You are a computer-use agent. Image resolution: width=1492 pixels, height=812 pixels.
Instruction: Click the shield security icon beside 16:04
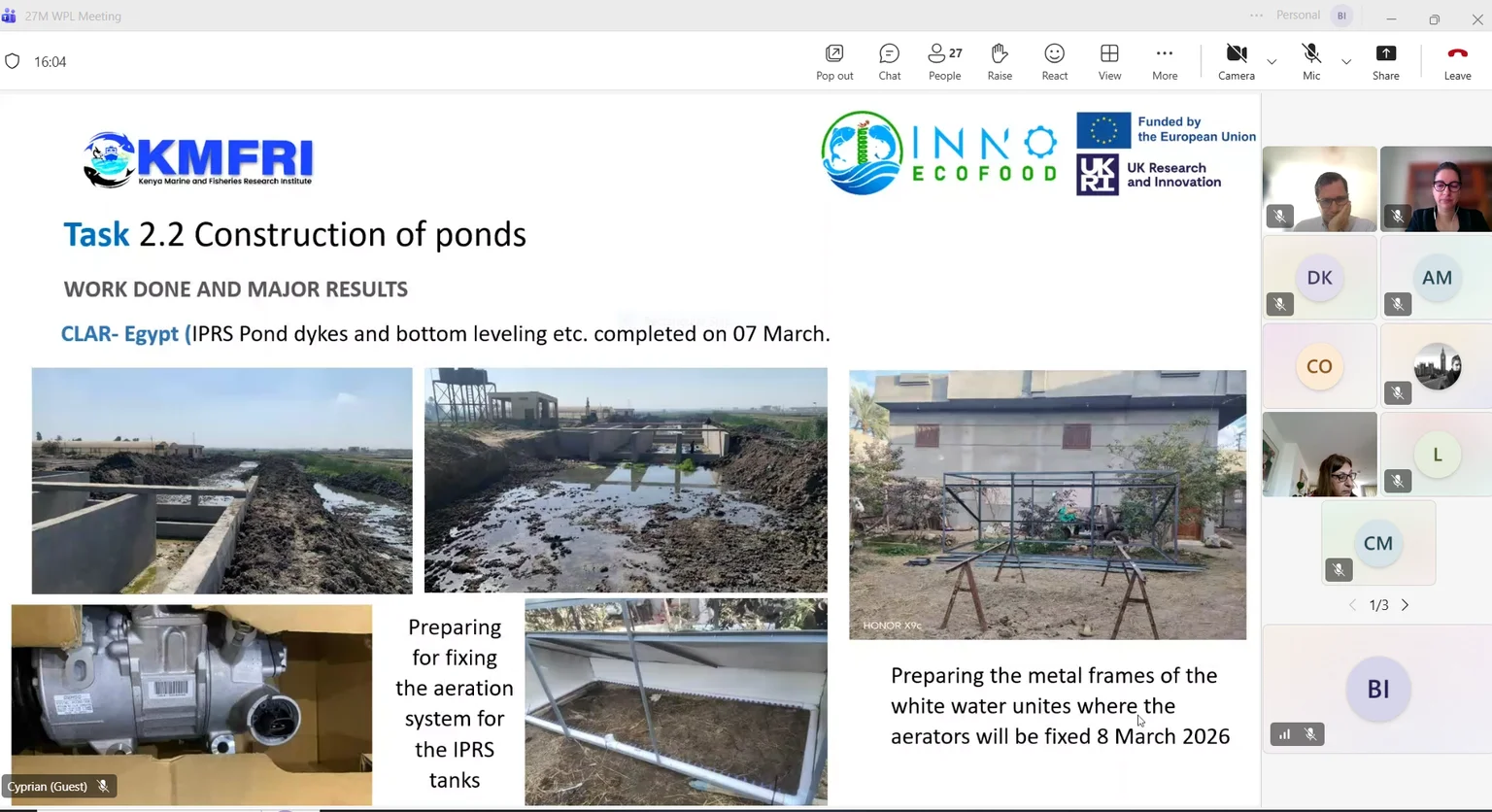pyautogui.click(x=13, y=61)
